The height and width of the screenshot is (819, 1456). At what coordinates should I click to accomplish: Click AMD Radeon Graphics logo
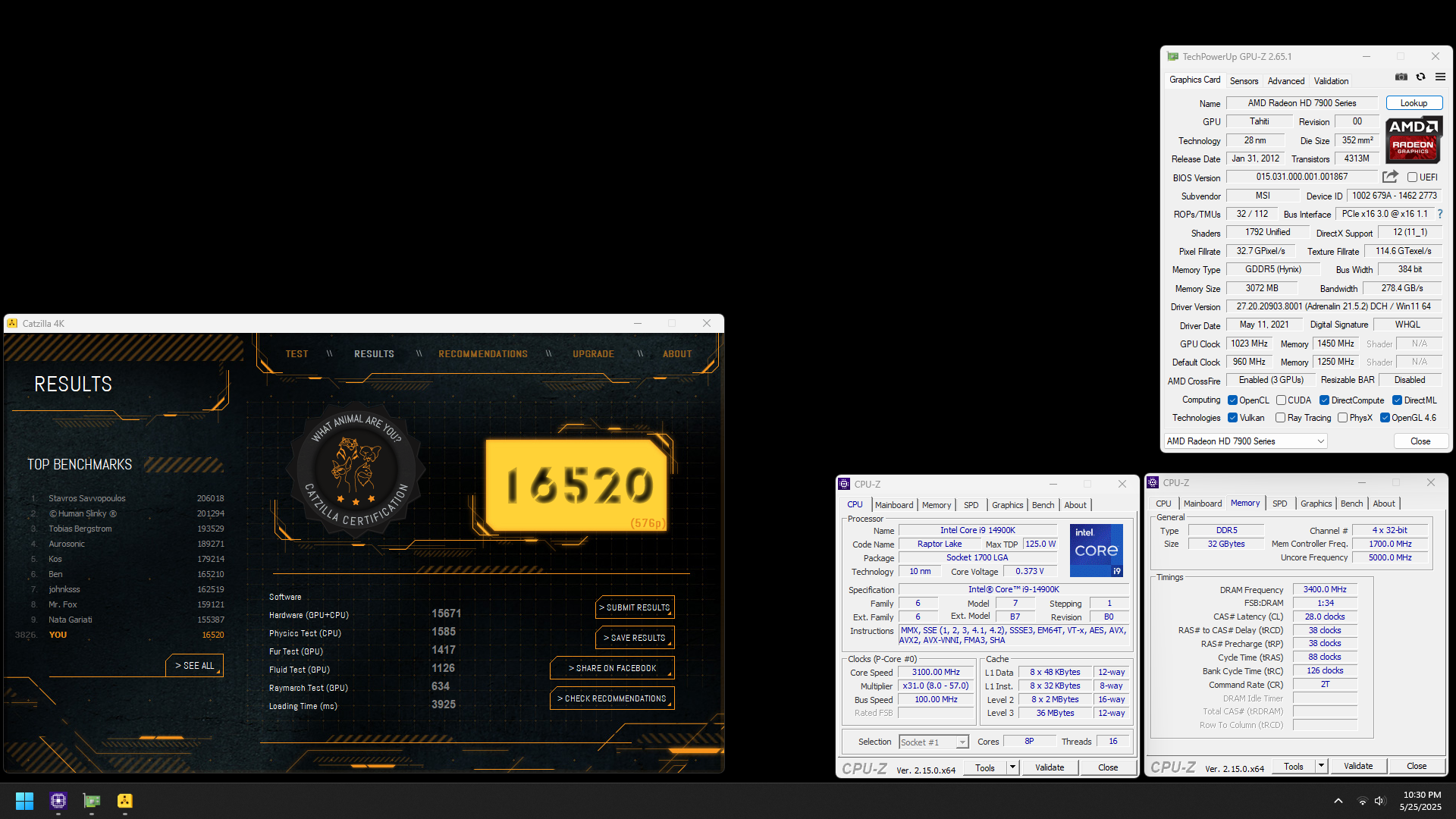[1414, 139]
